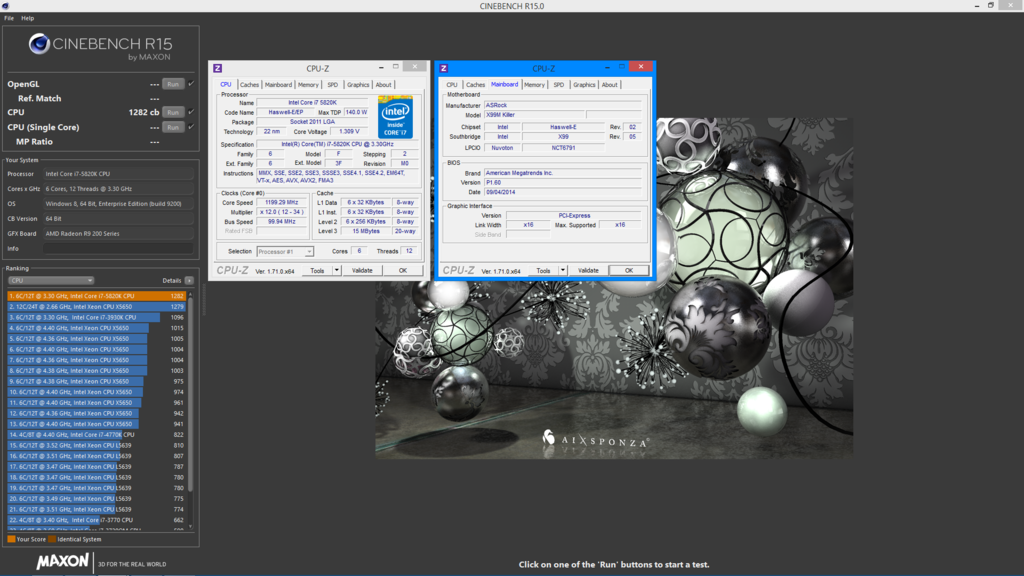1024x576 pixels.
Task: Click the orange Your Score legend swatch
Action: click(x=11, y=539)
